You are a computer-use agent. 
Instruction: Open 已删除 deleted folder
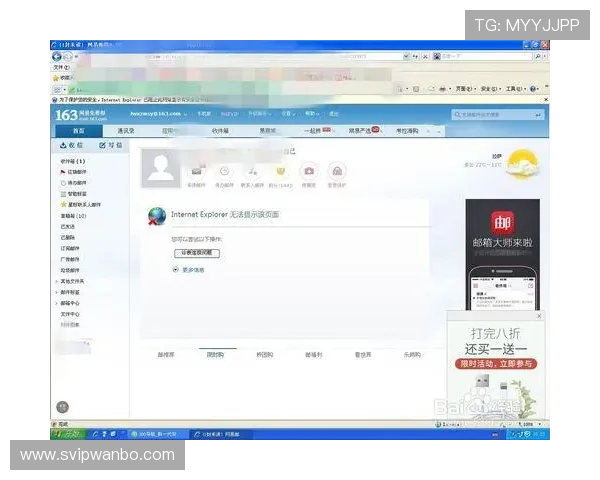pos(68,237)
